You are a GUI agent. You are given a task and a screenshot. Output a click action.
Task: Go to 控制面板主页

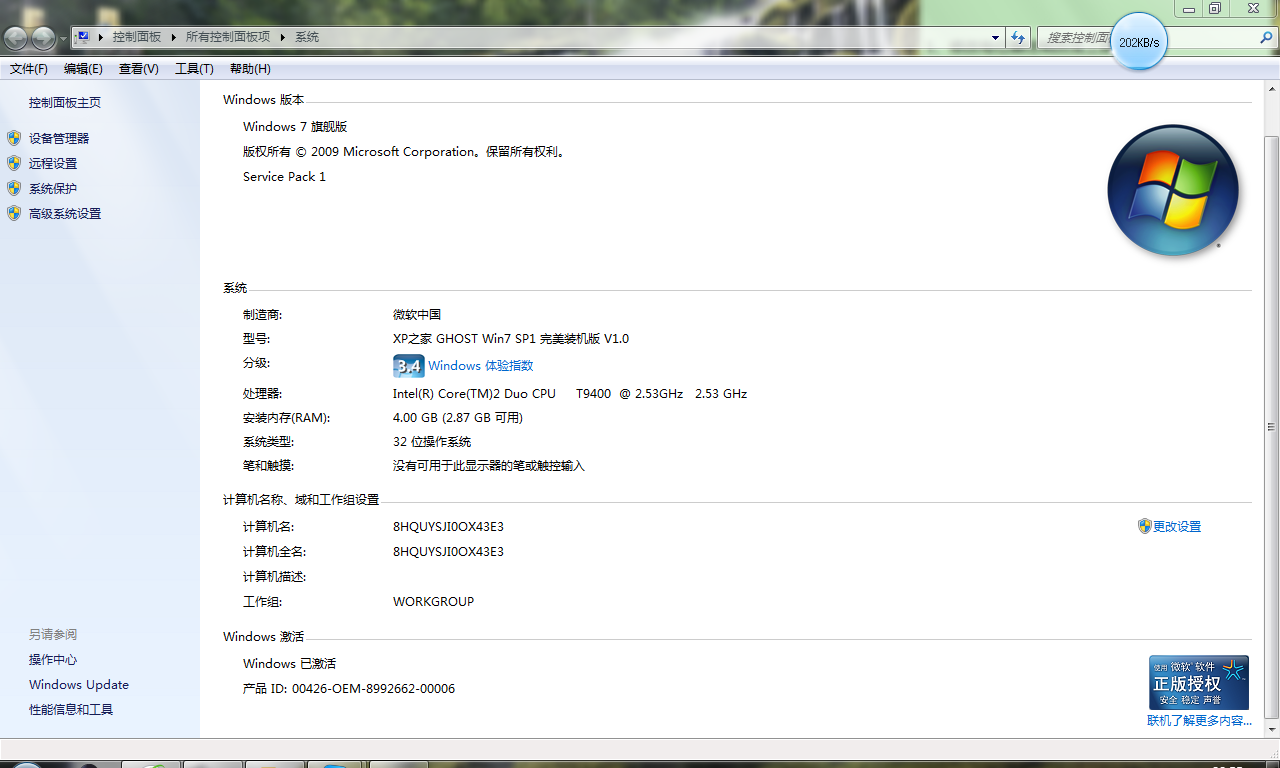coord(65,103)
